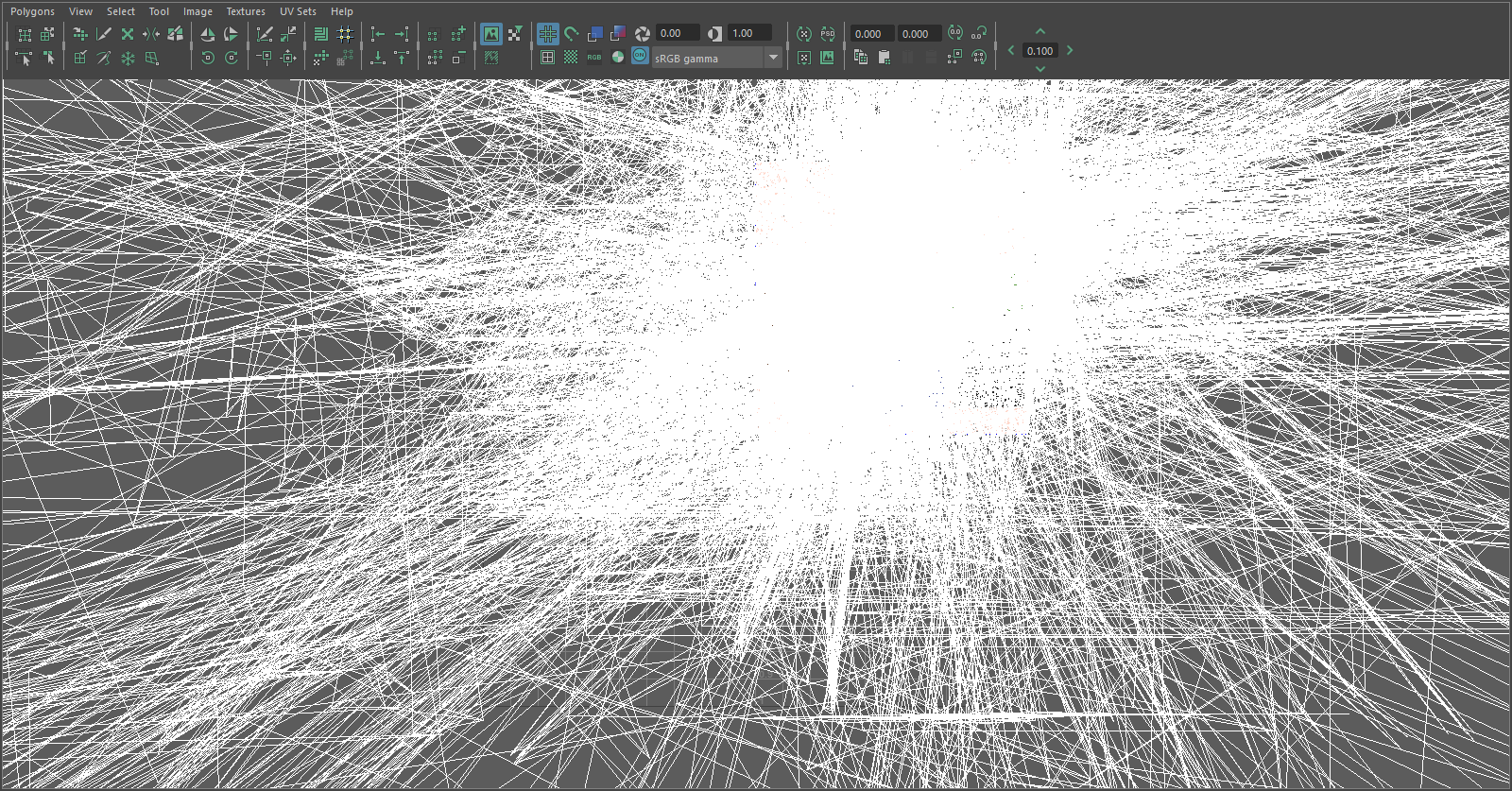1512x791 pixels.
Task: Nudge UVs left with the left chevron
Action: (1011, 50)
